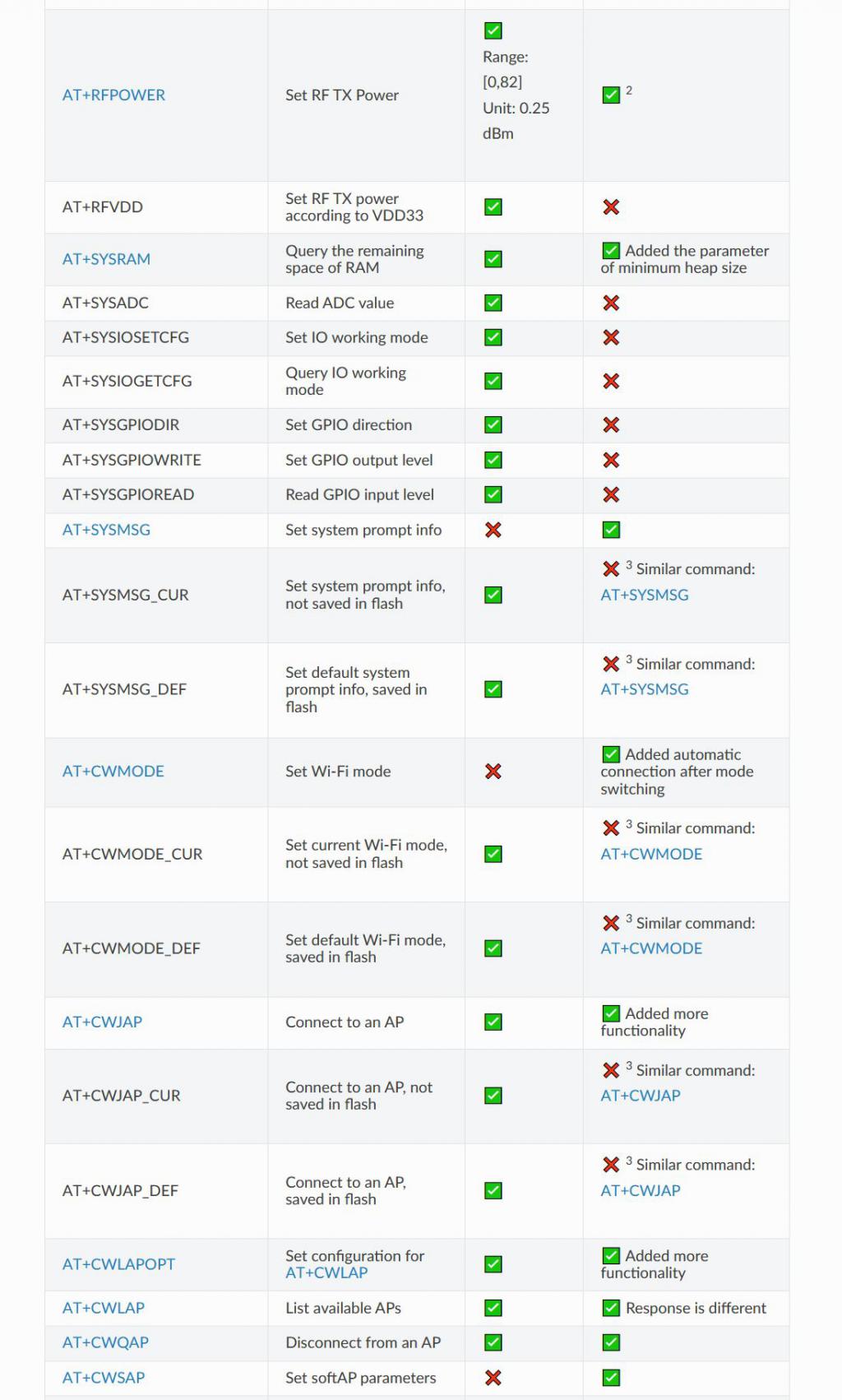842x1400 pixels.
Task: Open the AT+CWLAPOPT command link
Action: (x=118, y=1264)
